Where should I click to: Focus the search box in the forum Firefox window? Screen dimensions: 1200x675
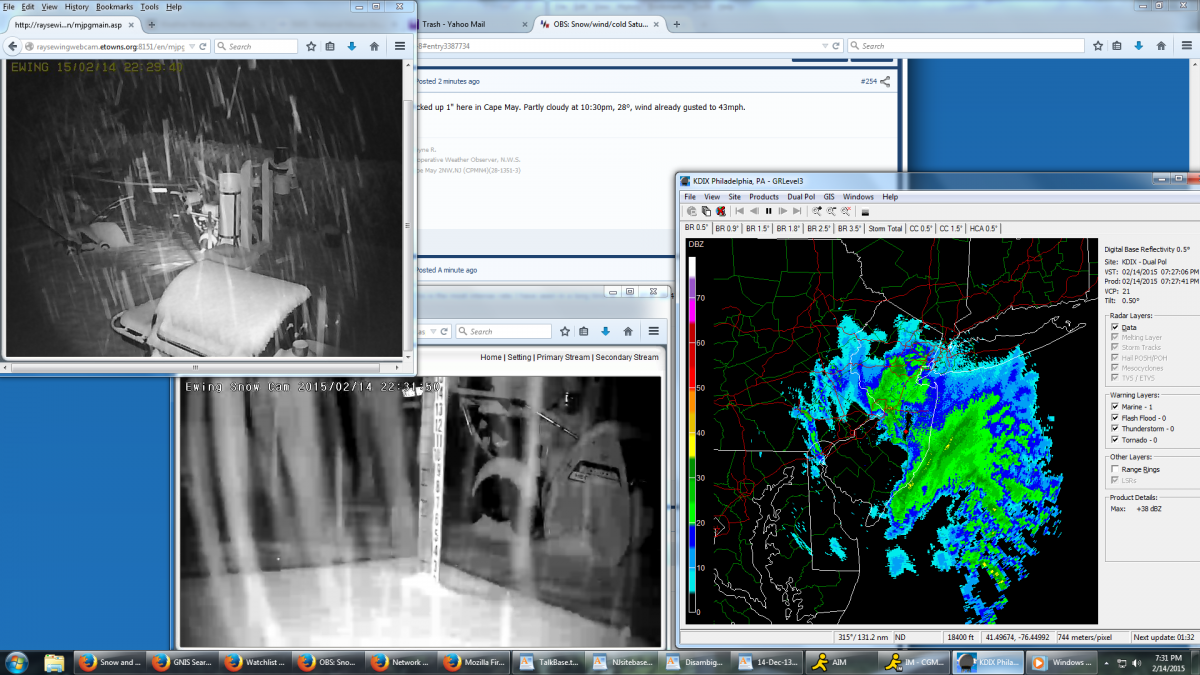[966, 46]
